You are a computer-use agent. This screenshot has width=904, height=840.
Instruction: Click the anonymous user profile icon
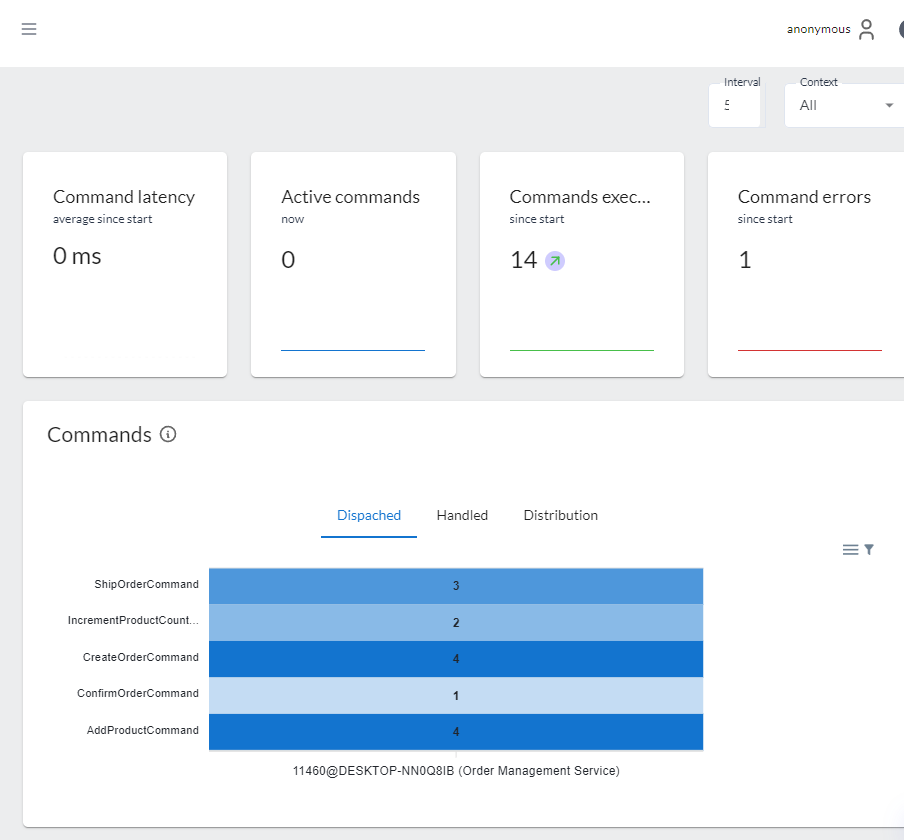pos(866,29)
